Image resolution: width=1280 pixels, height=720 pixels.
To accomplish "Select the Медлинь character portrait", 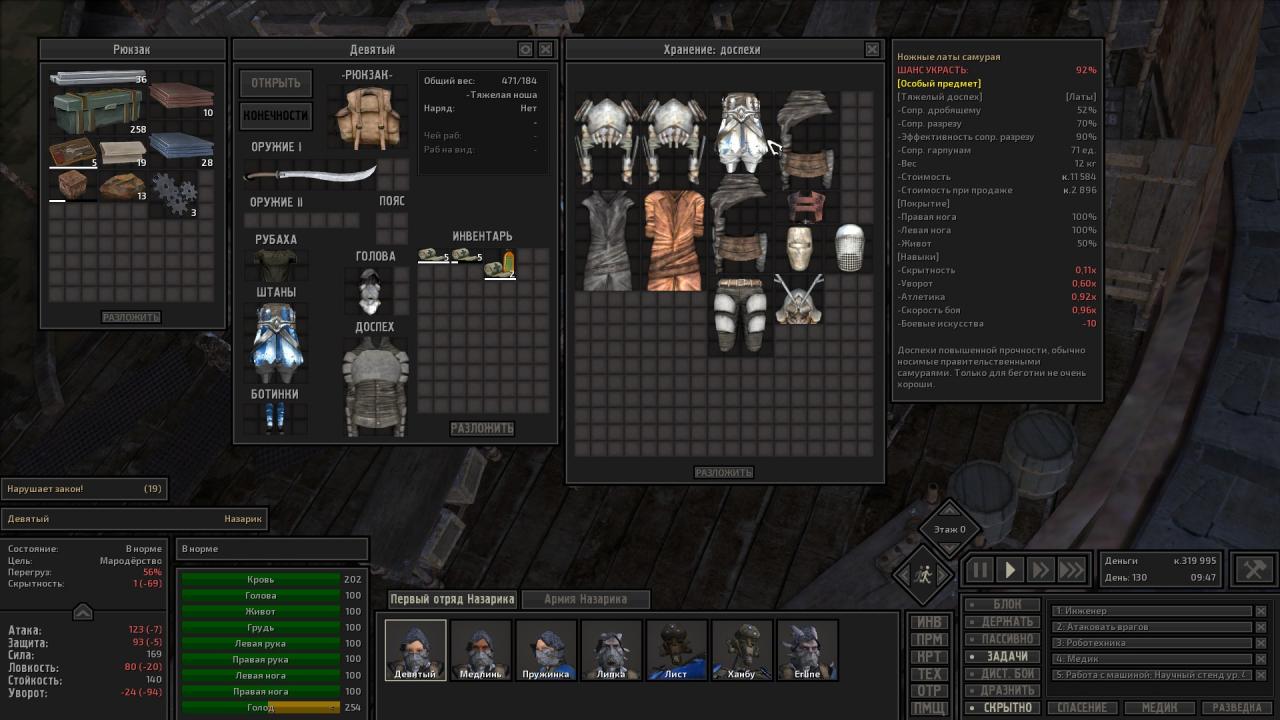I will point(480,650).
